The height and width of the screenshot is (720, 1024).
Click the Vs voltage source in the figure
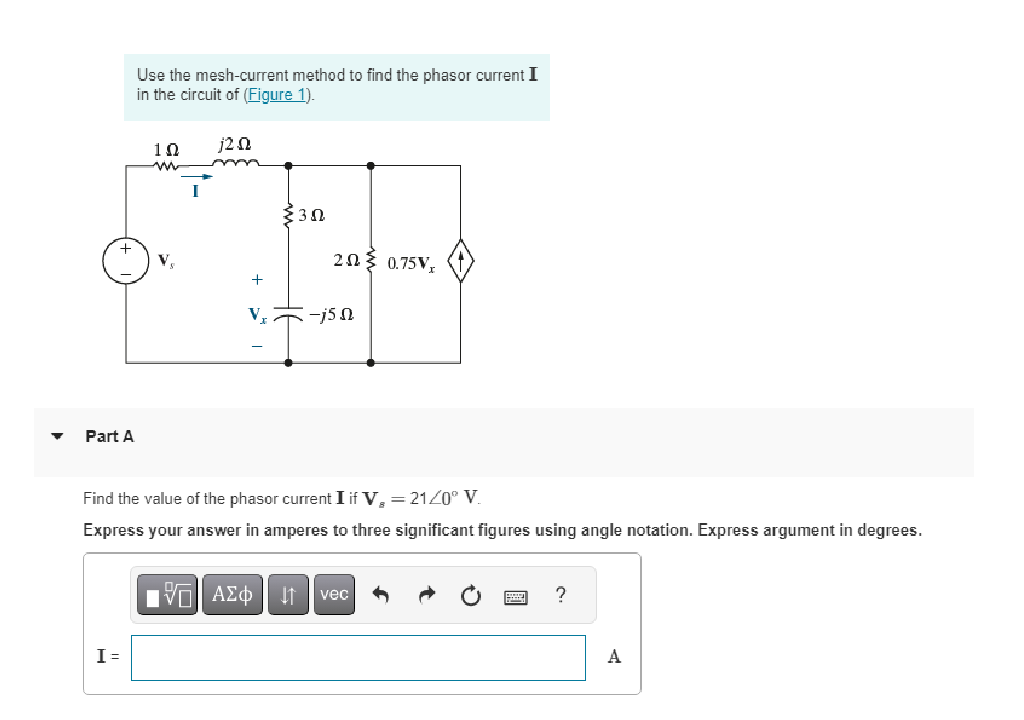pyautogui.click(x=126, y=260)
